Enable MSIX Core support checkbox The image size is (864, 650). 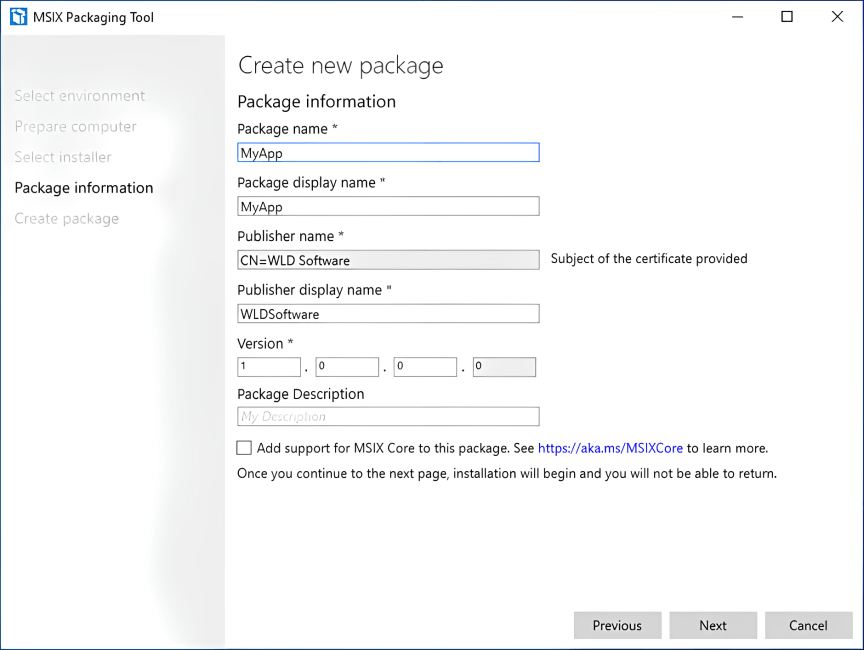tap(244, 448)
